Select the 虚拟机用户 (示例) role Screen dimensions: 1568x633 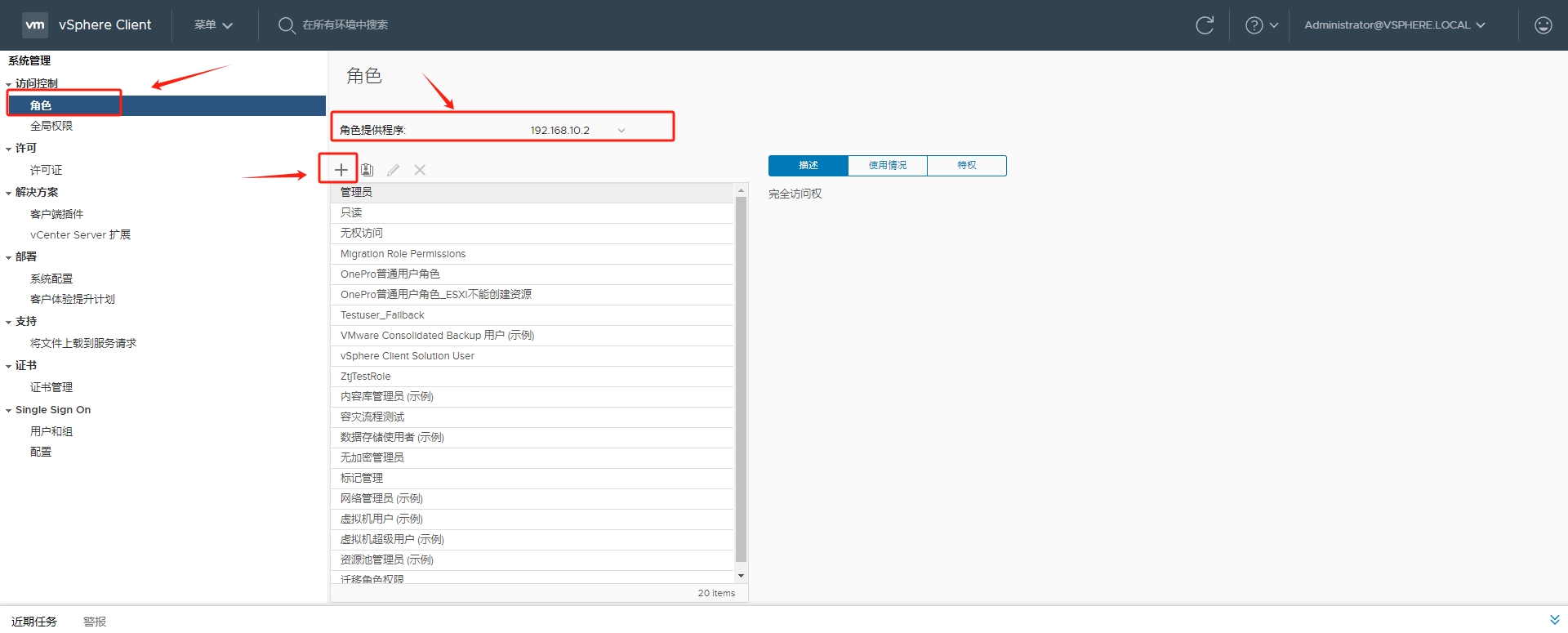(x=532, y=519)
